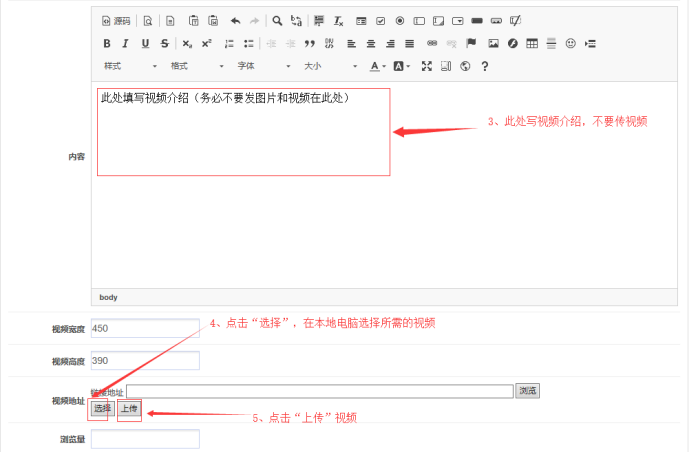This screenshot has width=698, height=452.
Task: Open the 样式 styles dropdown
Action: [130, 66]
